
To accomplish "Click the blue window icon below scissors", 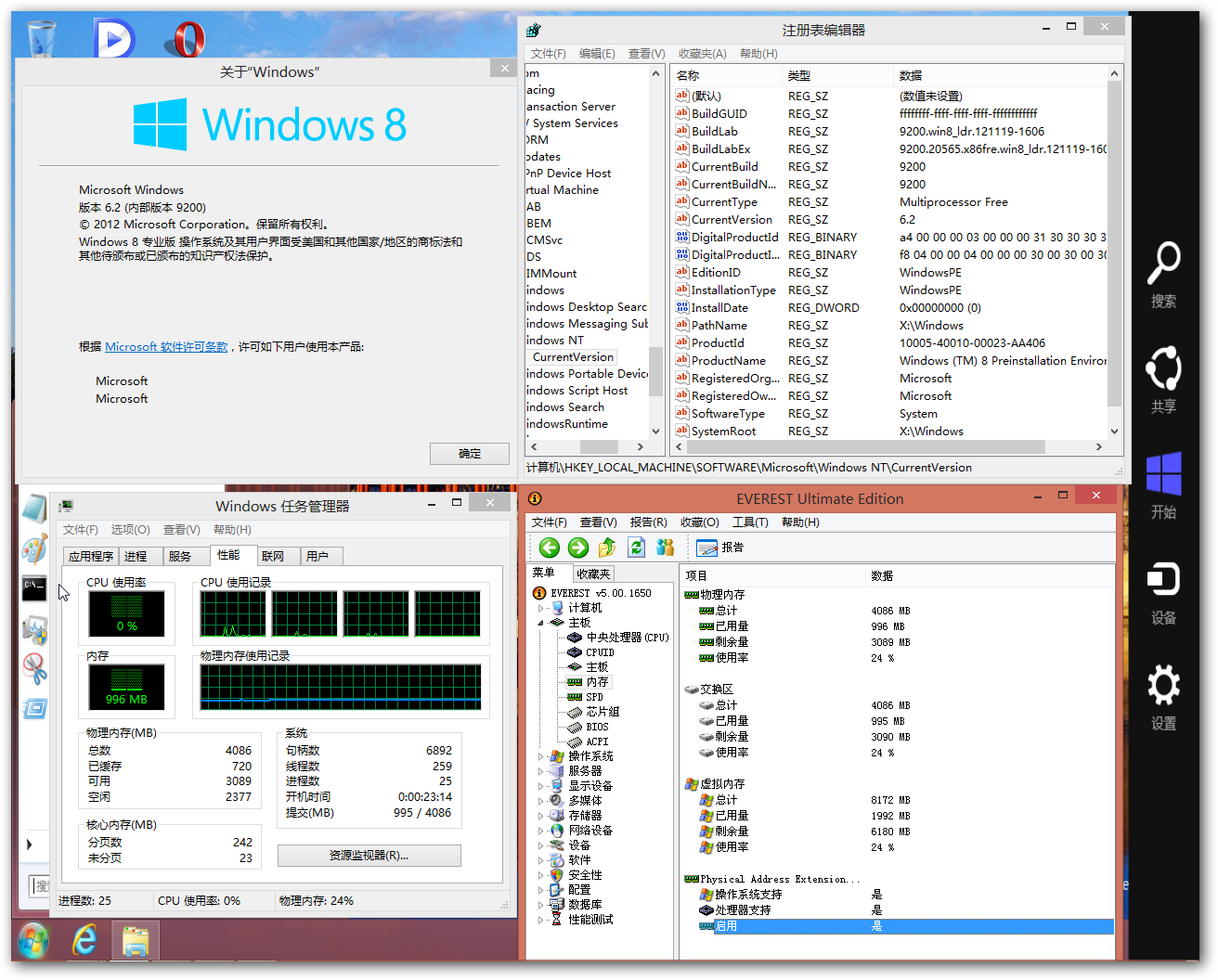I will (34, 710).
